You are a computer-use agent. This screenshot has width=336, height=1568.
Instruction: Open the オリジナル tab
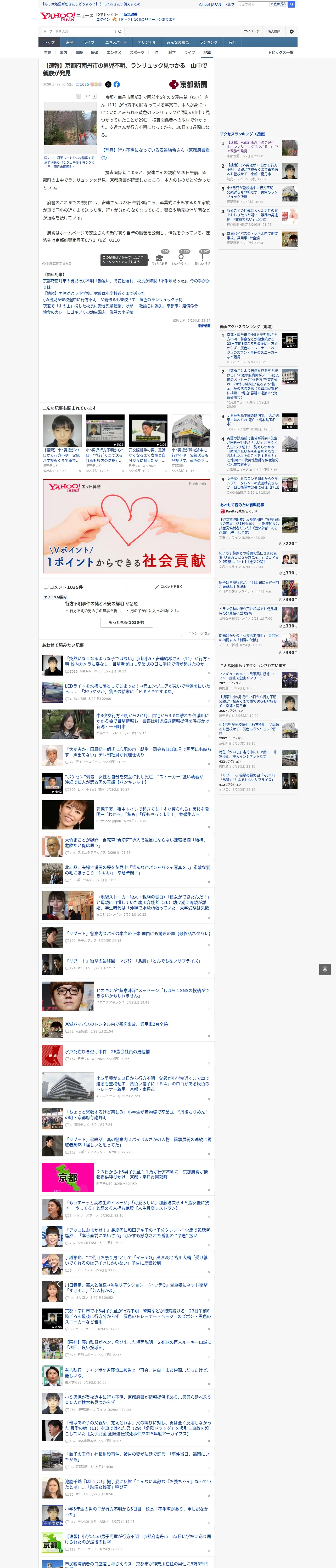point(147,43)
